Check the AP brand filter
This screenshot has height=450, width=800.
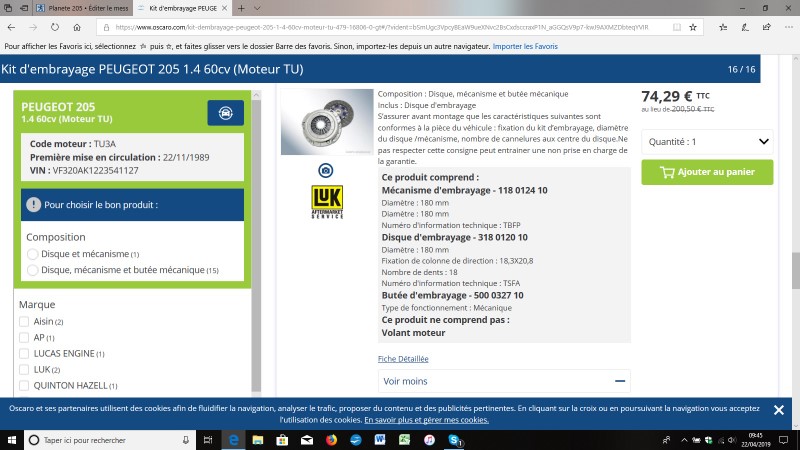[x=24, y=338]
